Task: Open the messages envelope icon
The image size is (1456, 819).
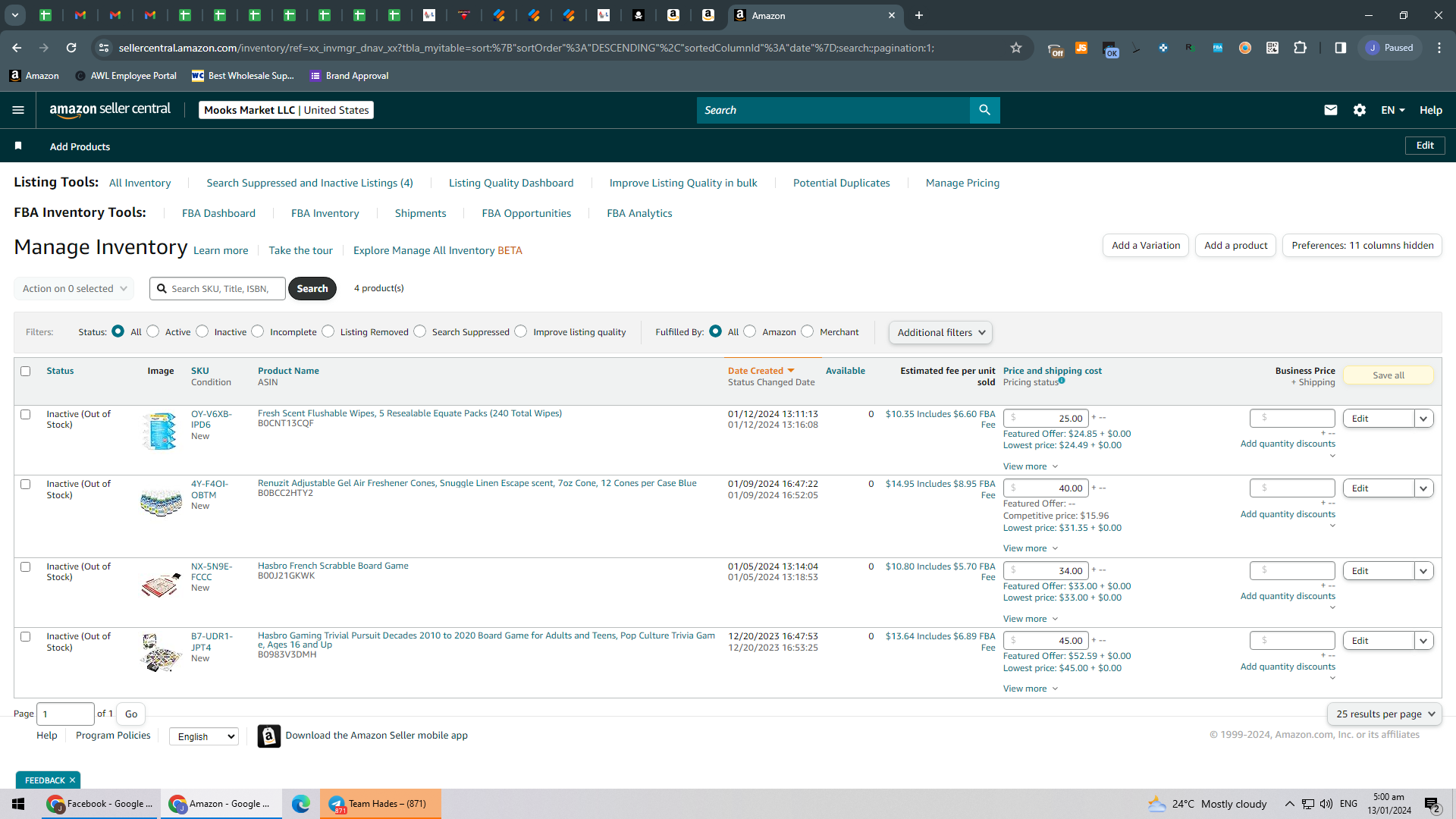Action: point(1330,110)
